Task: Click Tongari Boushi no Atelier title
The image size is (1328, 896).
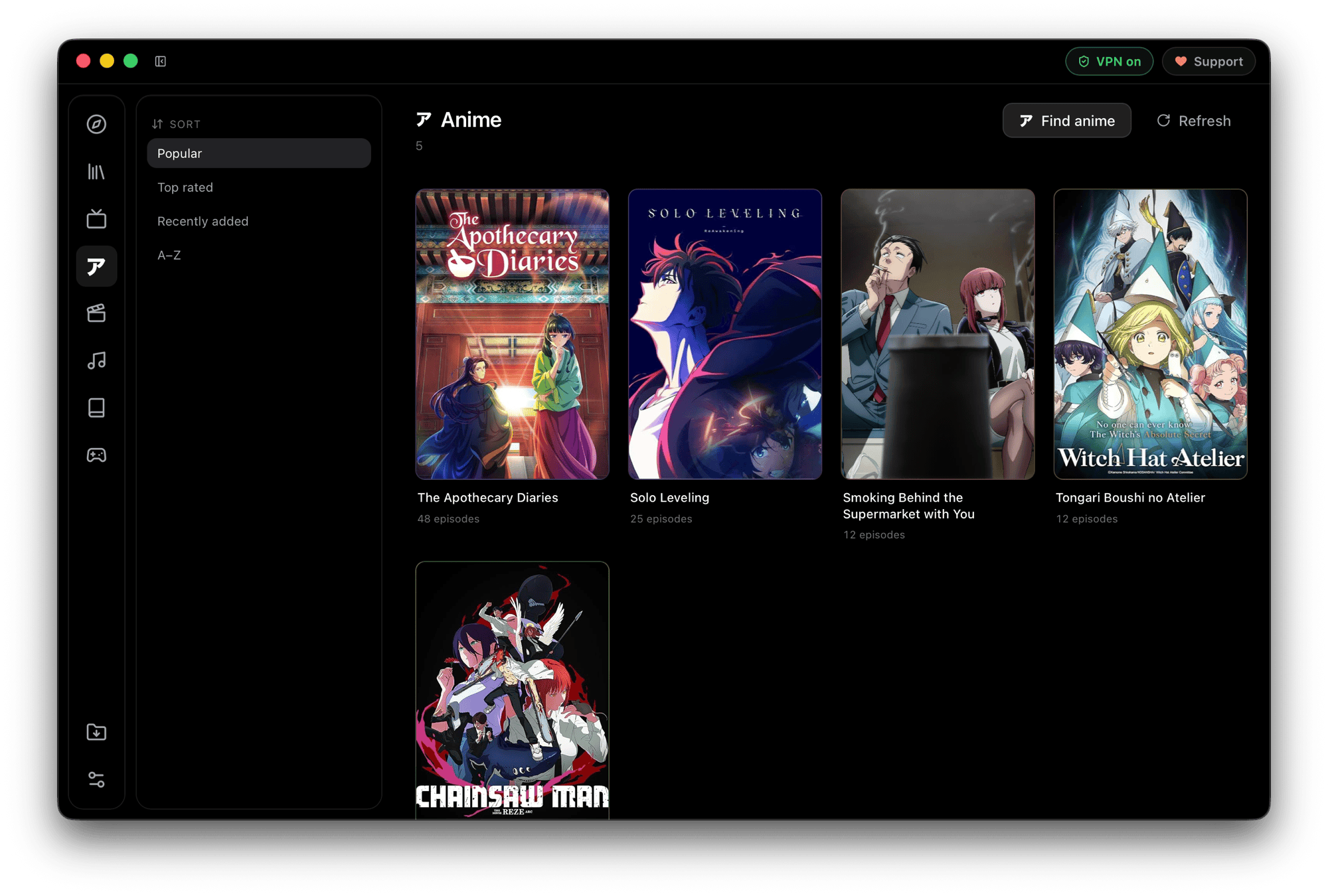Action: coord(1130,497)
